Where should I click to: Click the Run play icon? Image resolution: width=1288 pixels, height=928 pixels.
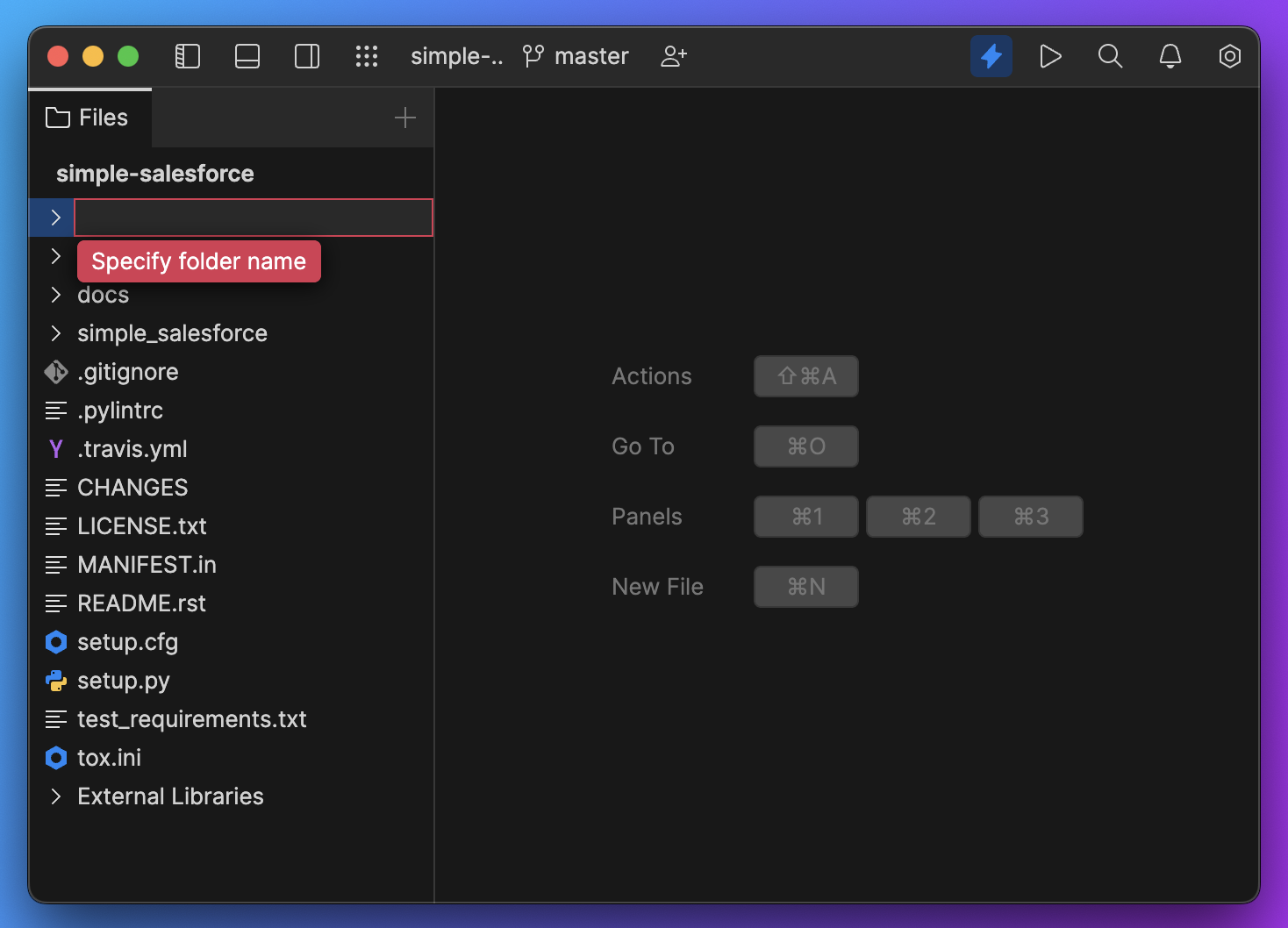click(x=1050, y=56)
